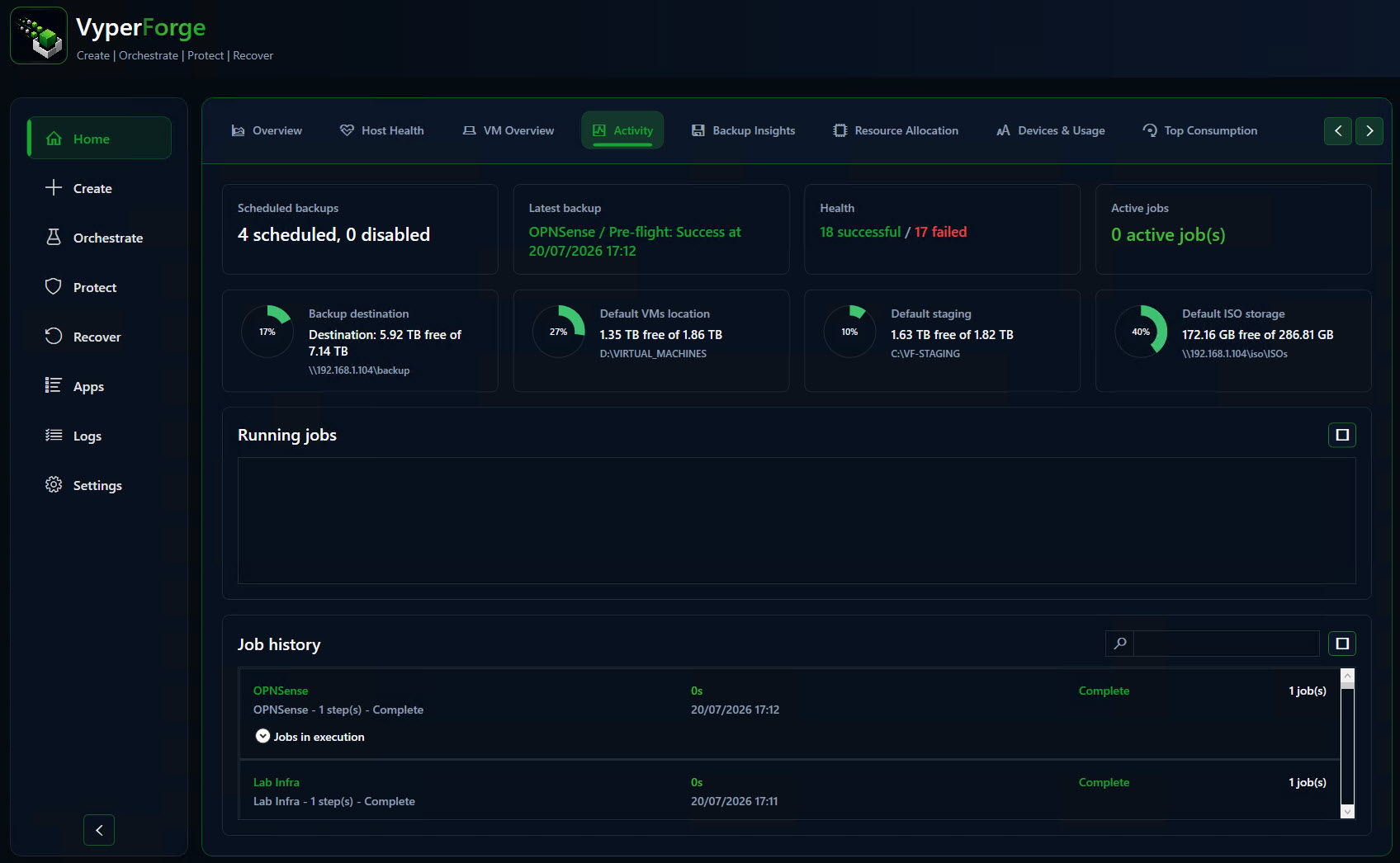Click the Resource Allocation chip icon
1400x863 pixels.
pyautogui.click(x=840, y=130)
